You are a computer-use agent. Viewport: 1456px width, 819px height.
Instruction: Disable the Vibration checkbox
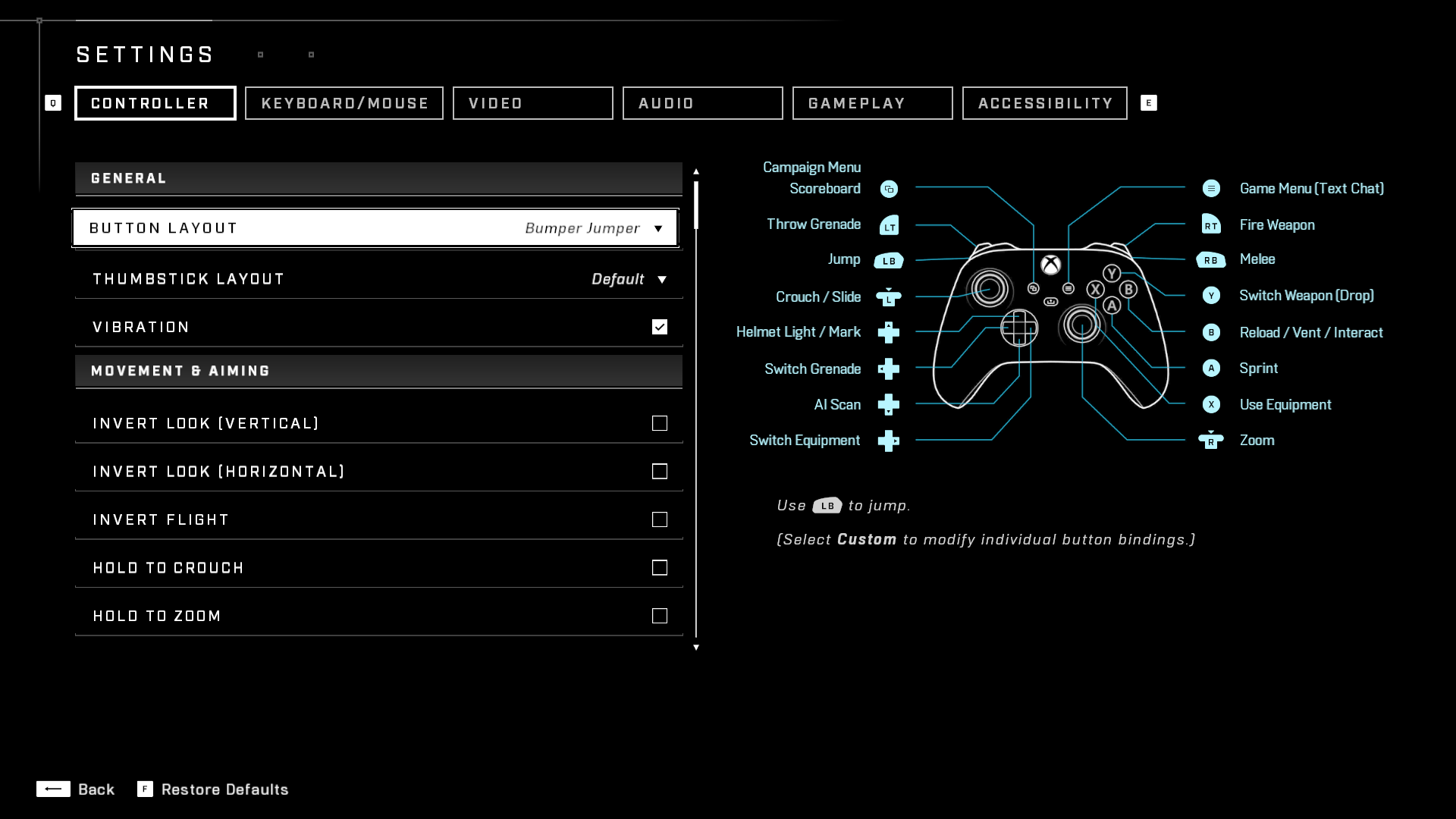point(660,327)
